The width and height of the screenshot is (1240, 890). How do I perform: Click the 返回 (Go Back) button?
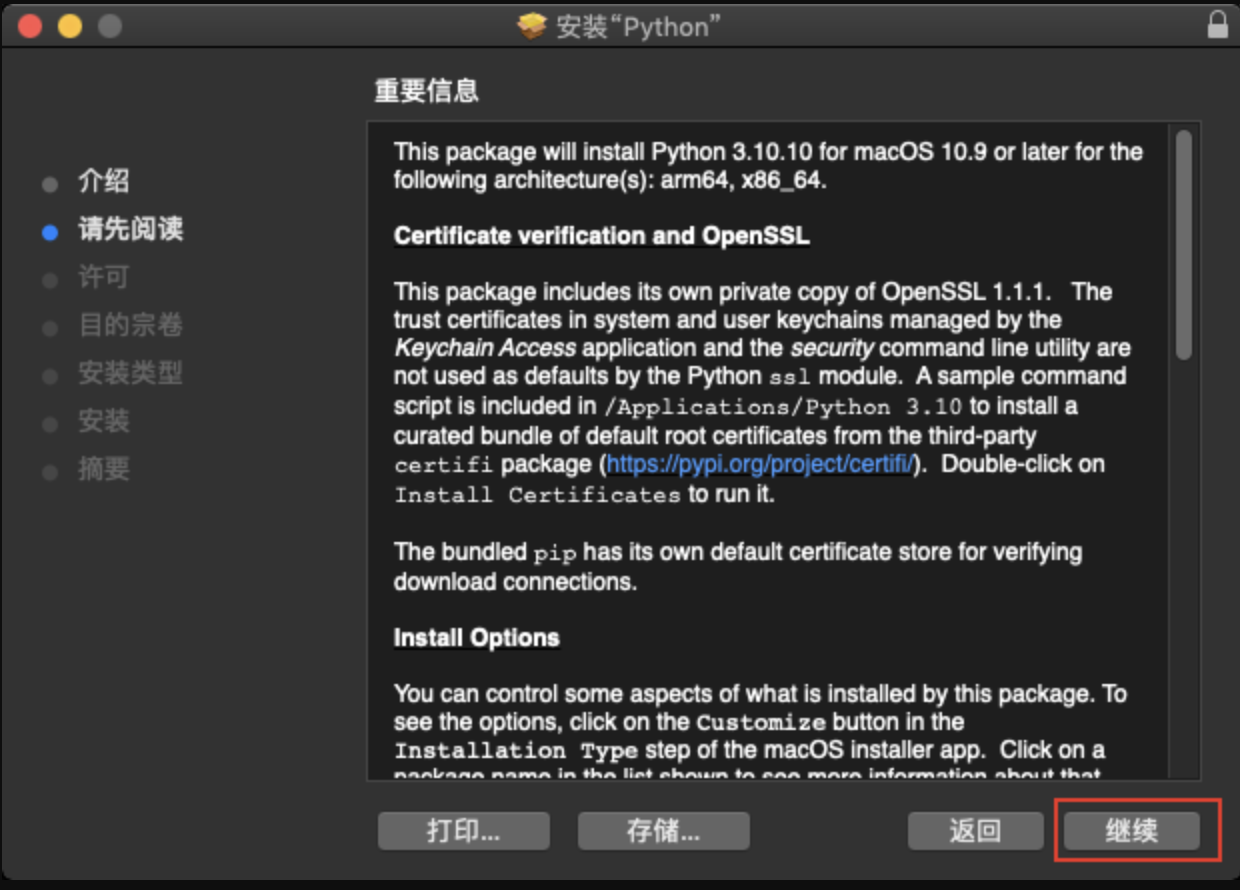pyautogui.click(x=975, y=830)
